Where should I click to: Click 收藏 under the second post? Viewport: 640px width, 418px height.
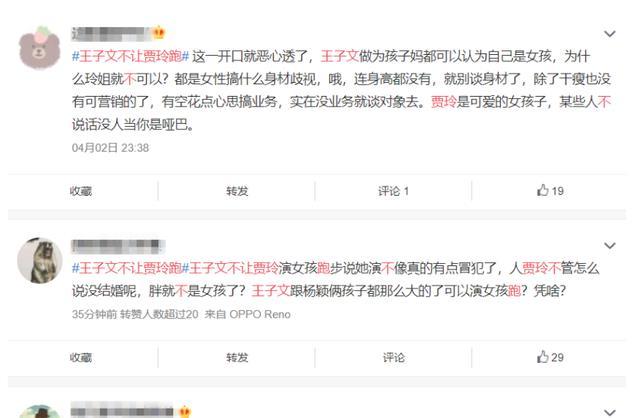81,358
